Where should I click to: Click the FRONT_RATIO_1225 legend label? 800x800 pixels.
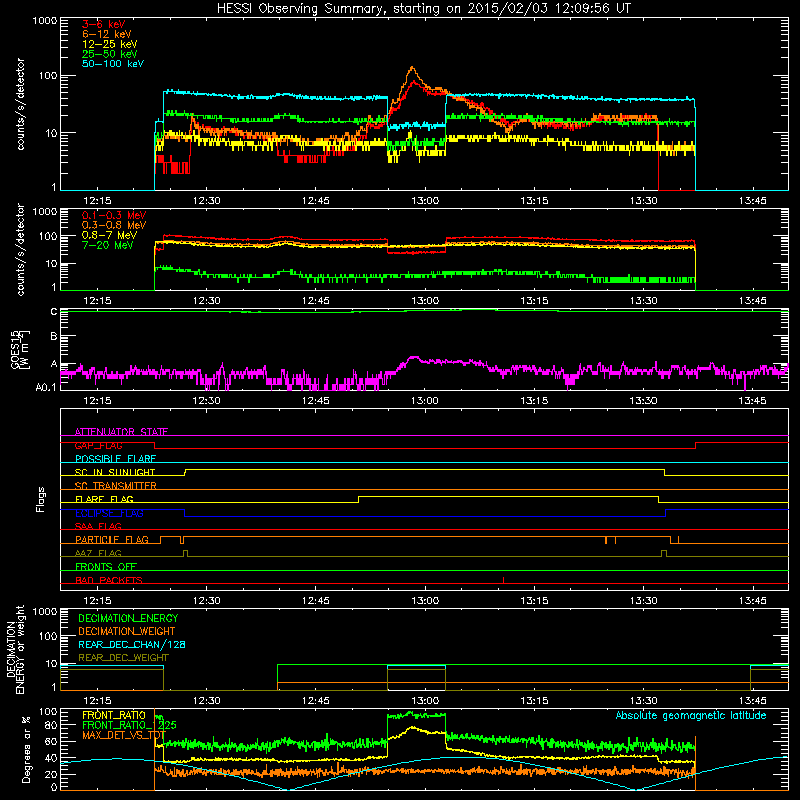129,725
